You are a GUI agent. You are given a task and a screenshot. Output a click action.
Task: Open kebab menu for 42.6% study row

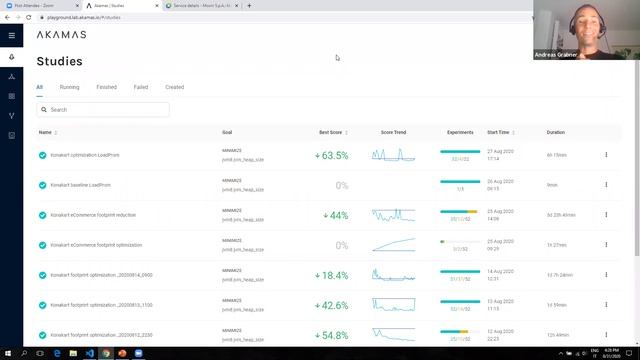point(606,305)
